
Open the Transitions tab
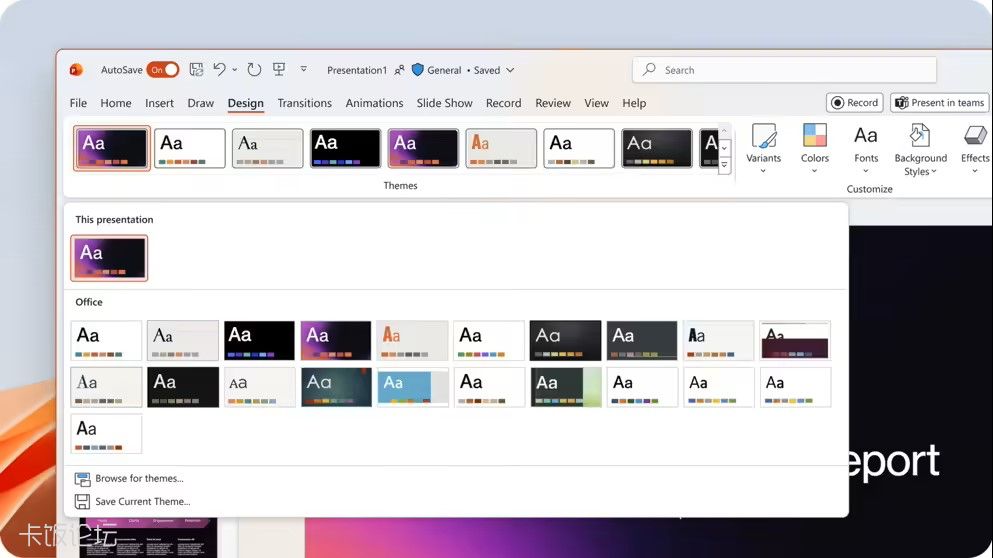click(305, 103)
